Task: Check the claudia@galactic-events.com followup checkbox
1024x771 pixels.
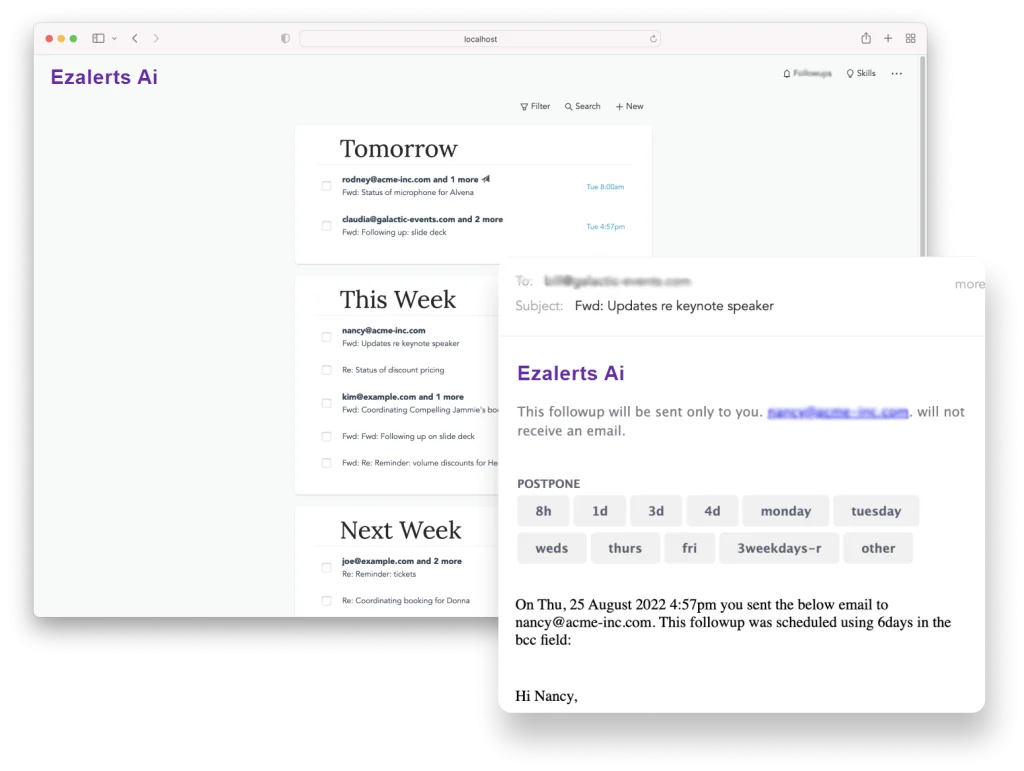Action: coord(327,226)
